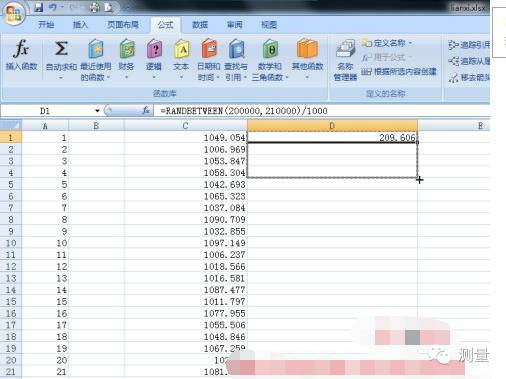Switch to the Data (数据) tab
This screenshot has width=506, height=379.
[x=200, y=25]
